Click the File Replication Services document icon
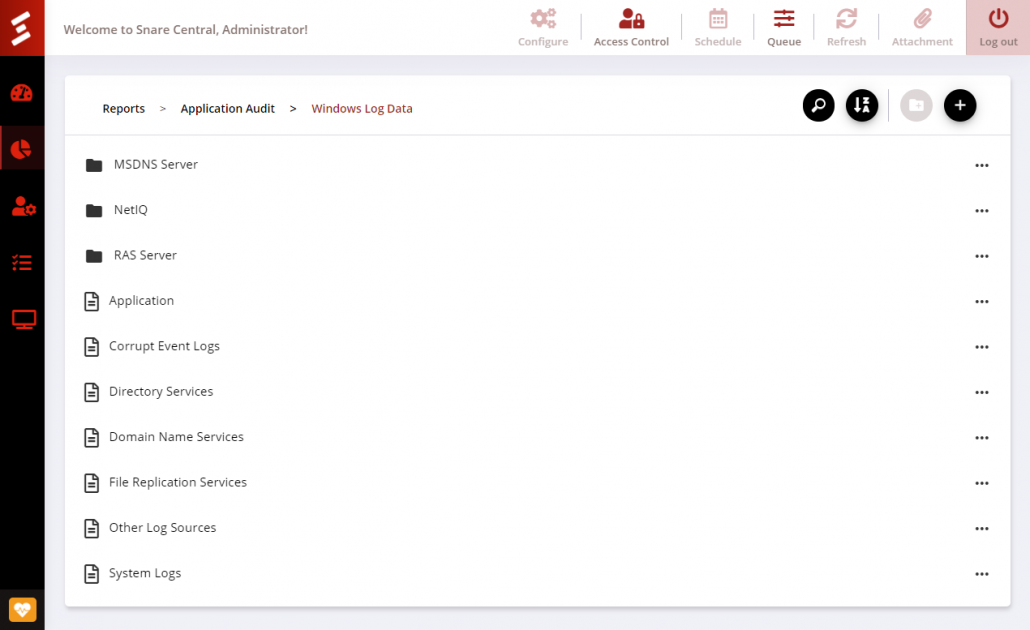 pyautogui.click(x=91, y=482)
